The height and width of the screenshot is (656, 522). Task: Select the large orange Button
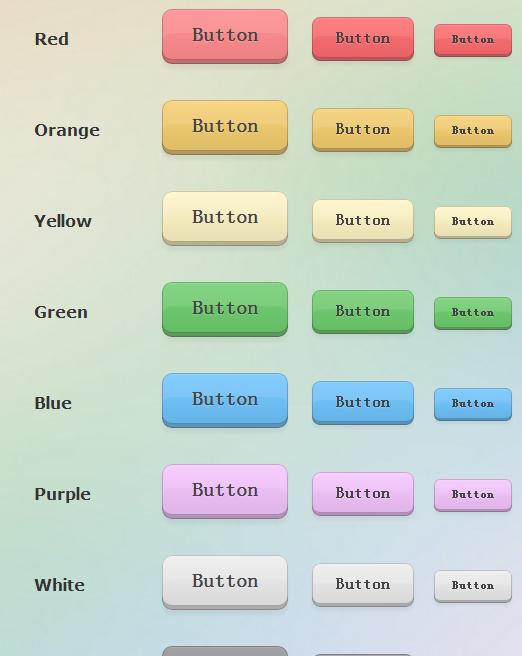coord(225,127)
